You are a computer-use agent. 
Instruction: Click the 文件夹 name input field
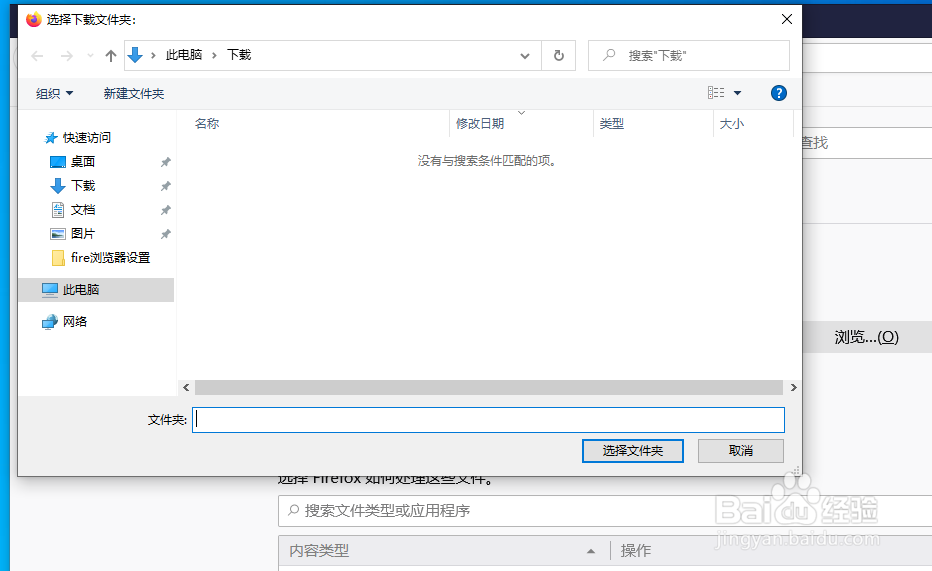(x=488, y=420)
